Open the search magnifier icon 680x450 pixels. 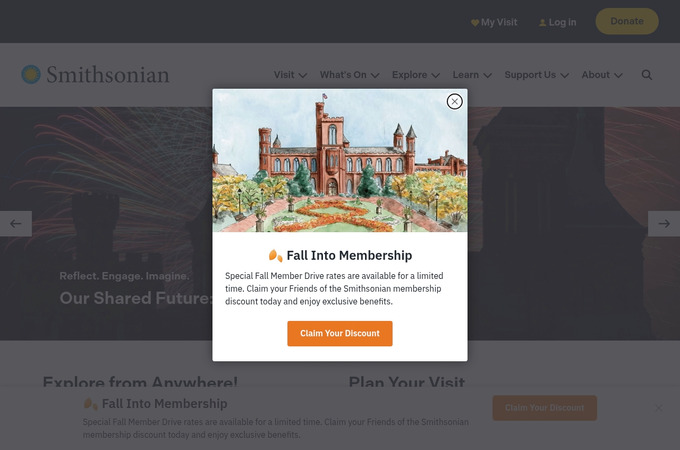click(647, 75)
